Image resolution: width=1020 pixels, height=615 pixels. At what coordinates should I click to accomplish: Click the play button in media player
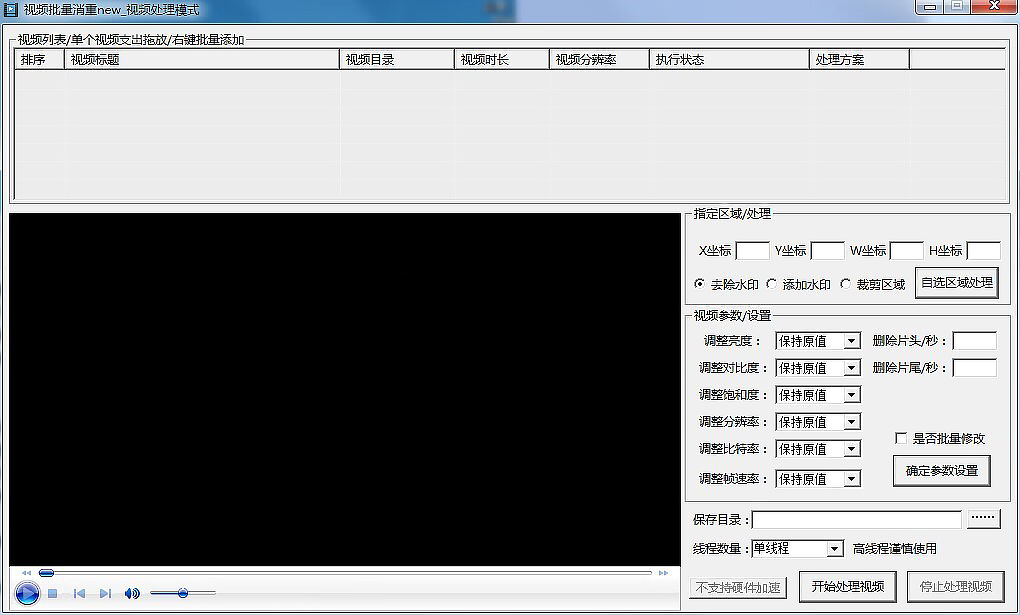pyautogui.click(x=27, y=593)
